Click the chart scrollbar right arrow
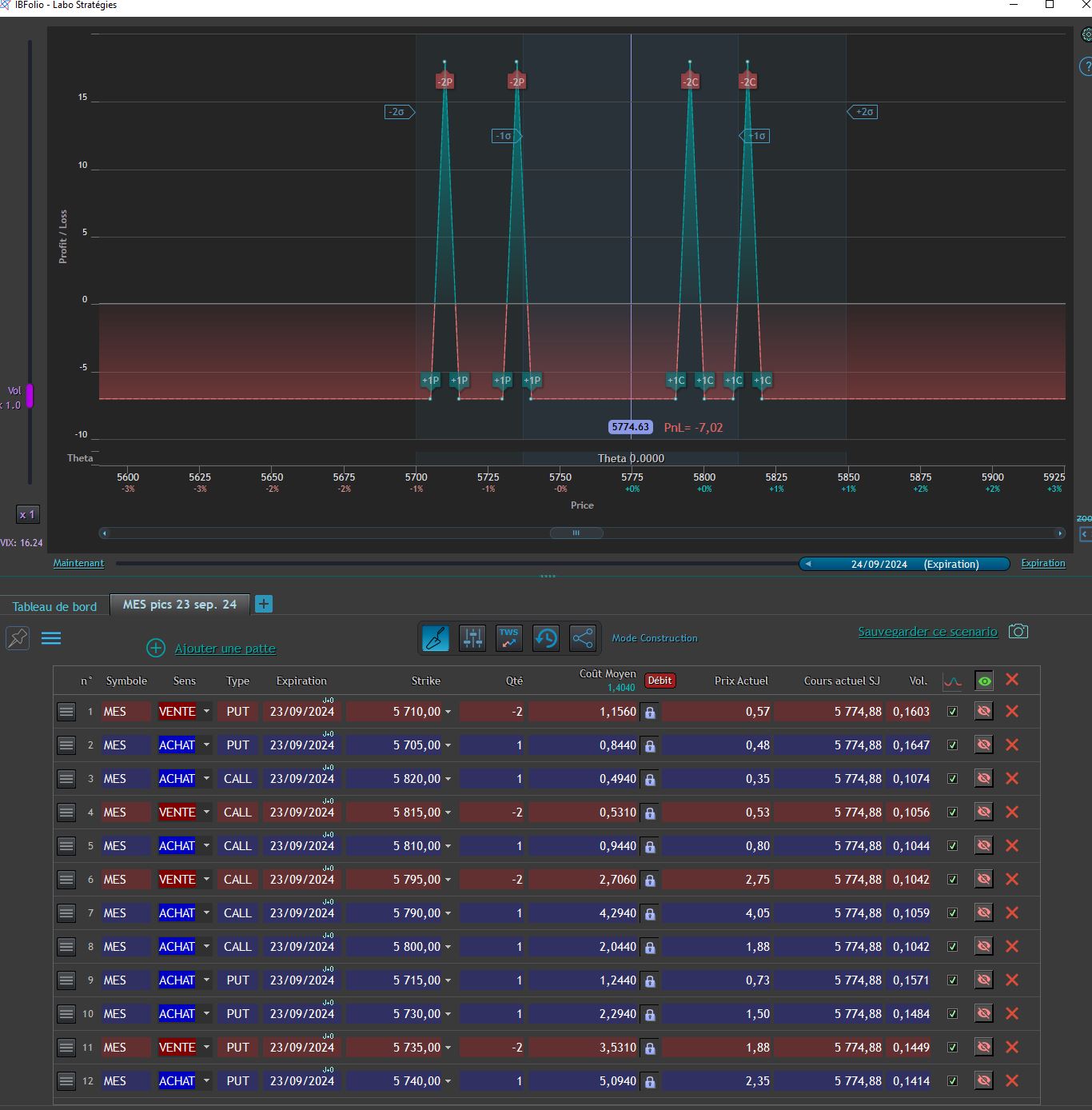Image resolution: width=1092 pixels, height=1110 pixels. tap(1060, 533)
